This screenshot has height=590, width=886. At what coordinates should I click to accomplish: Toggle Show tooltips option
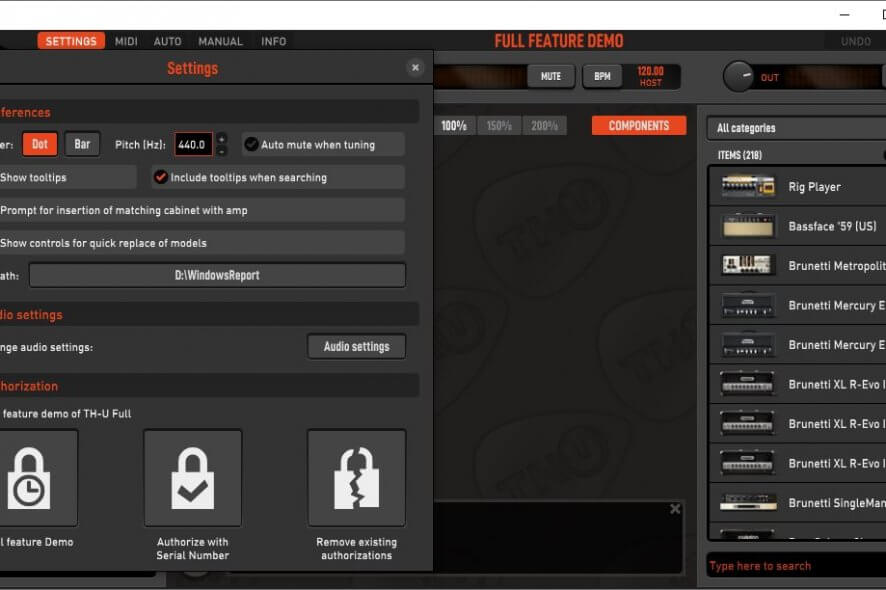click(x=68, y=177)
